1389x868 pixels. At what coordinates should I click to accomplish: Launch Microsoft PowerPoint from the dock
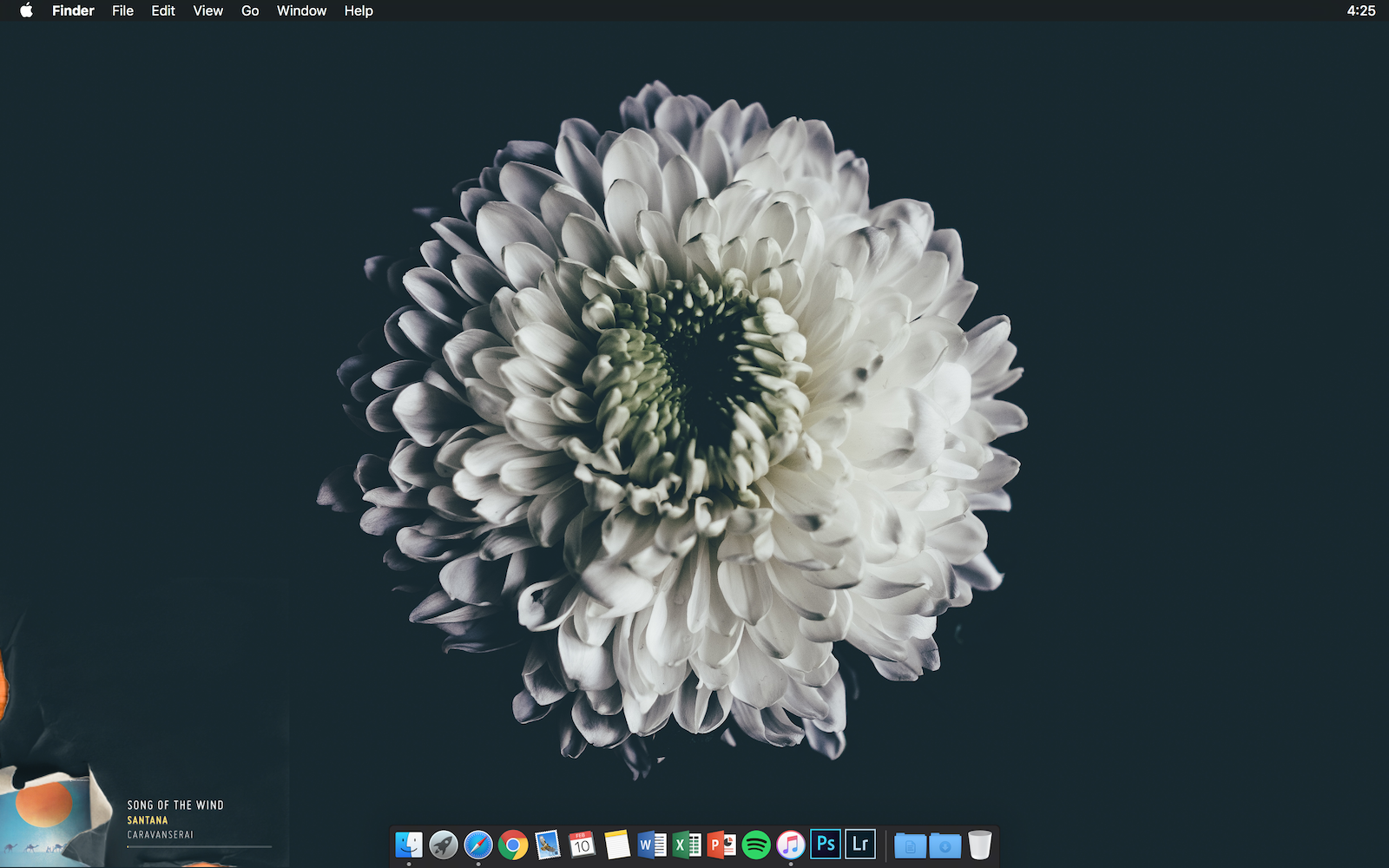point(721,845)
